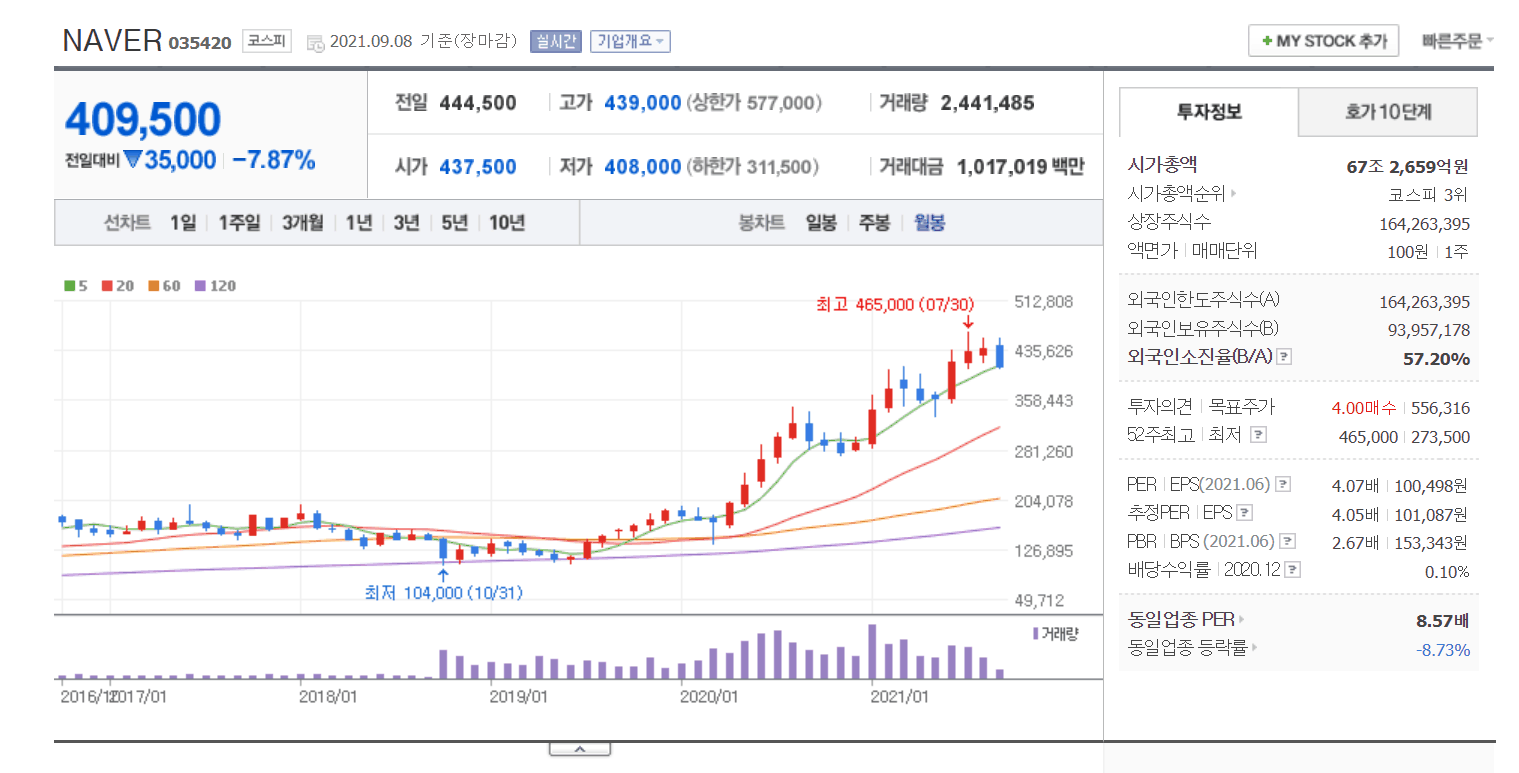Open help icon next to 52주최고 최저
The height and width of the screenshot is (773, 1519).
1259,435
